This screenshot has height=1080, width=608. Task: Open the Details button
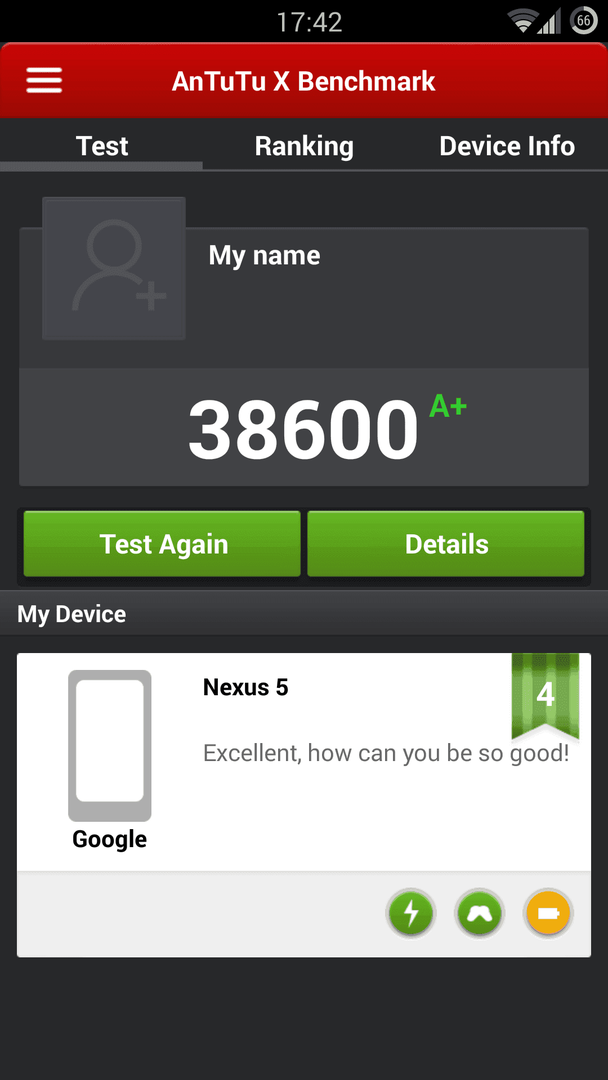coord(446,543)
